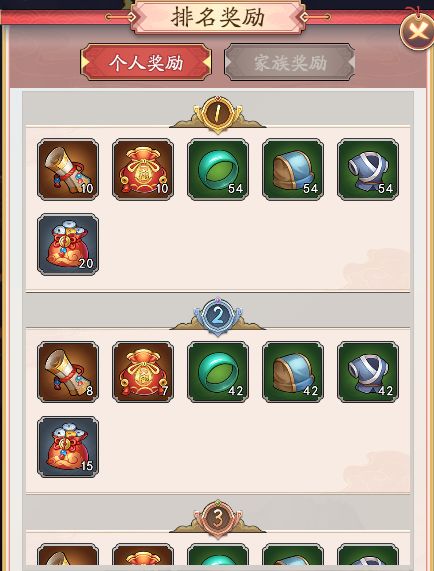Tap rank 1 scroll reward with 10

[68, 169]
